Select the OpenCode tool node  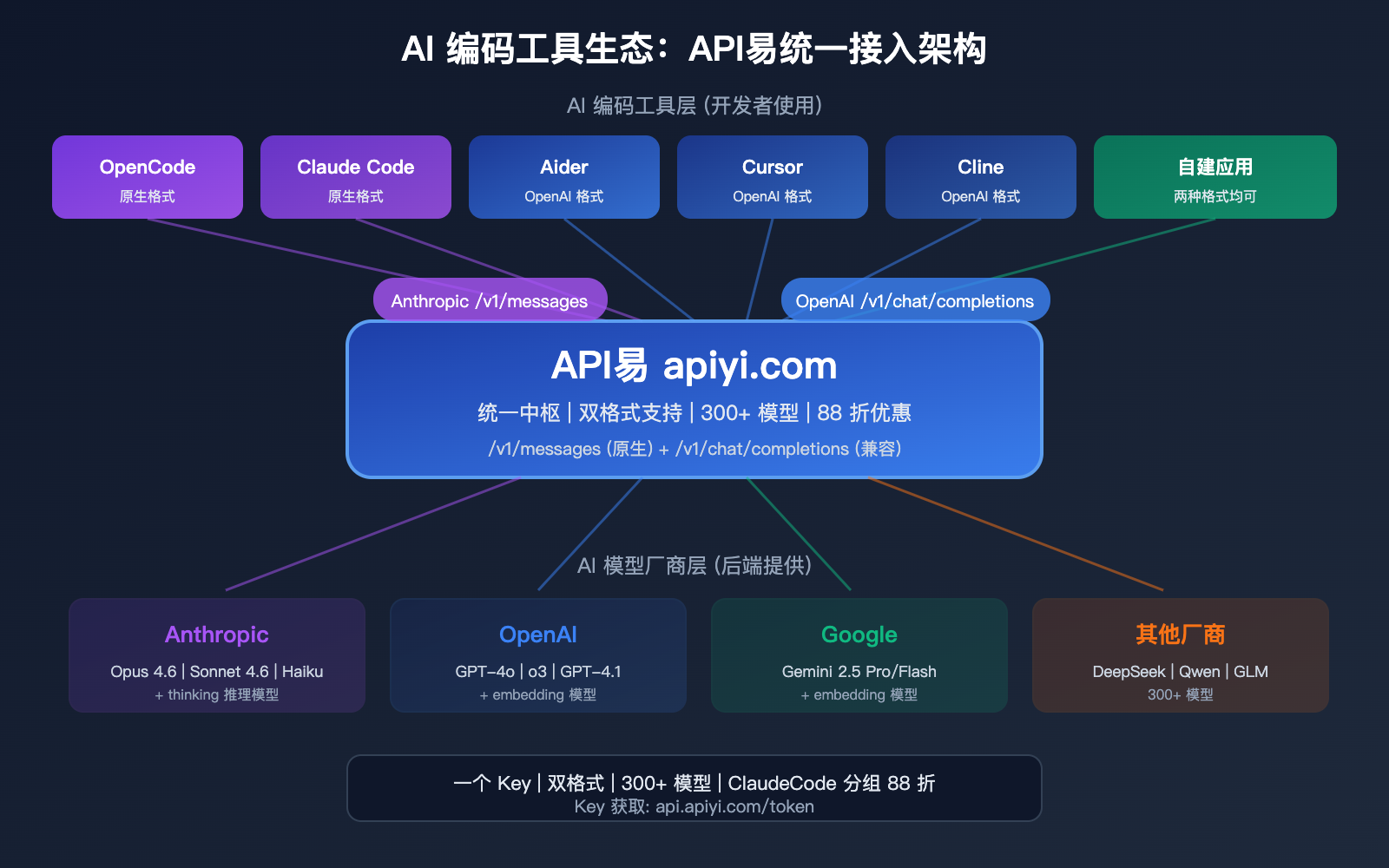pyautogui.click(x=147, y=177)
